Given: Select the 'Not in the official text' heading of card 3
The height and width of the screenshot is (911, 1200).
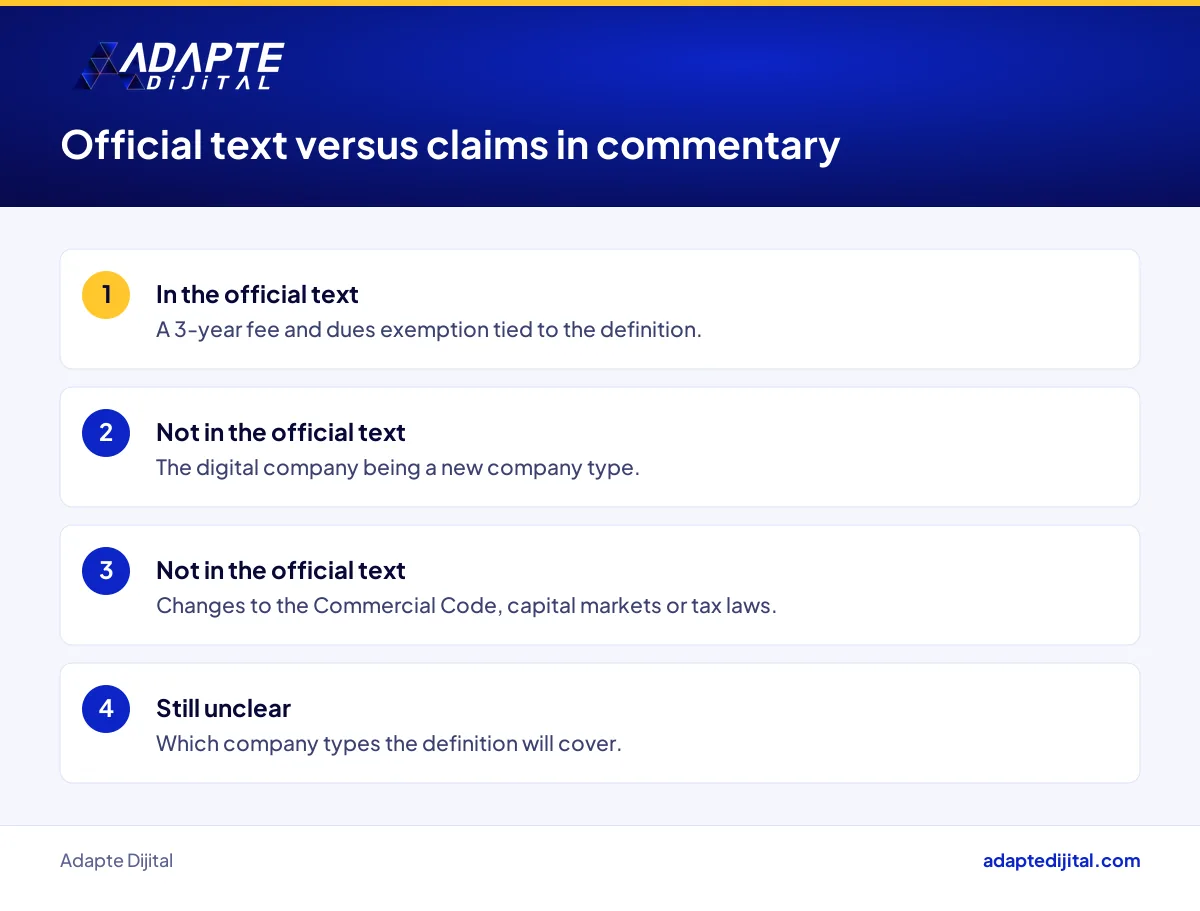Looking at the screenshot, I should tap(281, 570).
